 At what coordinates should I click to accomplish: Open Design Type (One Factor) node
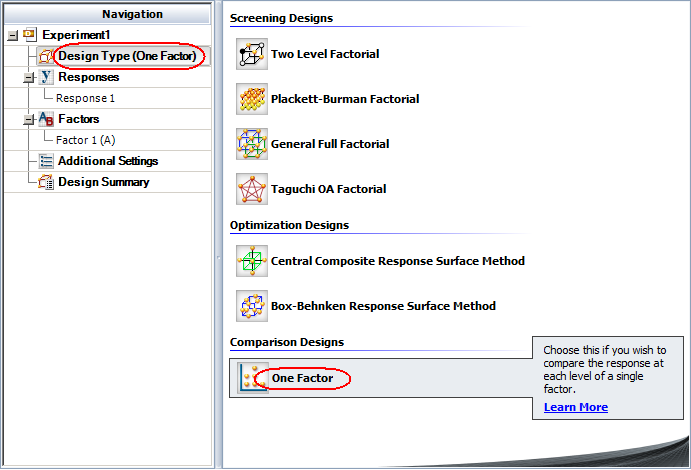(128, 56)
